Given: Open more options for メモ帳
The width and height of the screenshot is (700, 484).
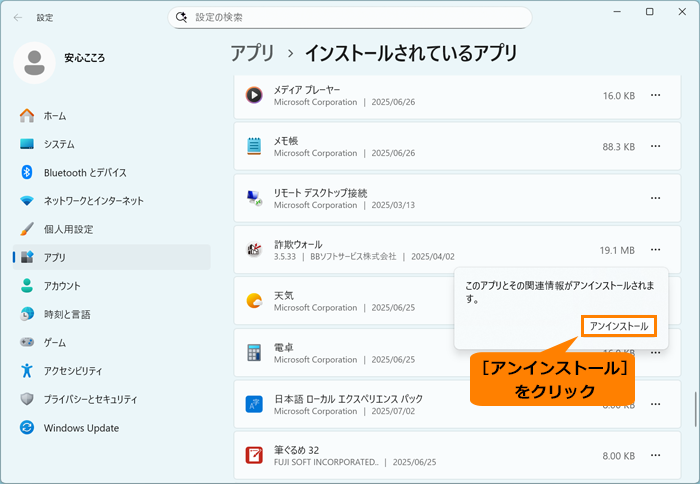Looking at the screenshot, I should (x=655, y=146).
